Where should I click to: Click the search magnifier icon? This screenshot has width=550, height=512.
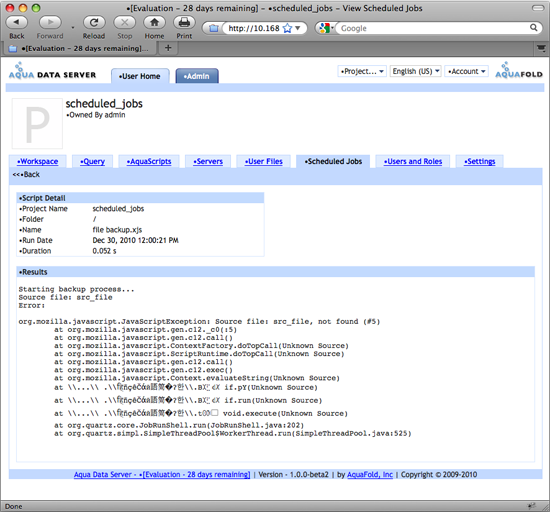534,28
